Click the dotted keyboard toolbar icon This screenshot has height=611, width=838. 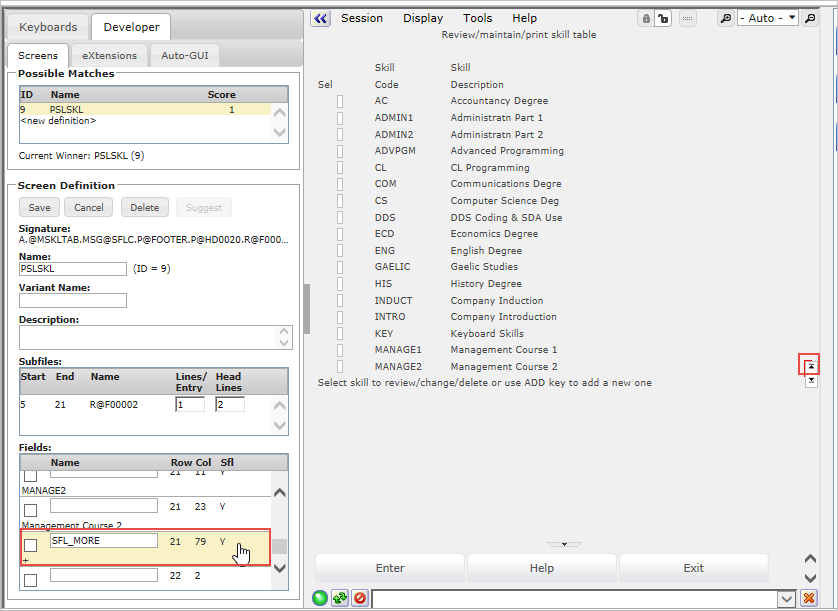(688, 19)
